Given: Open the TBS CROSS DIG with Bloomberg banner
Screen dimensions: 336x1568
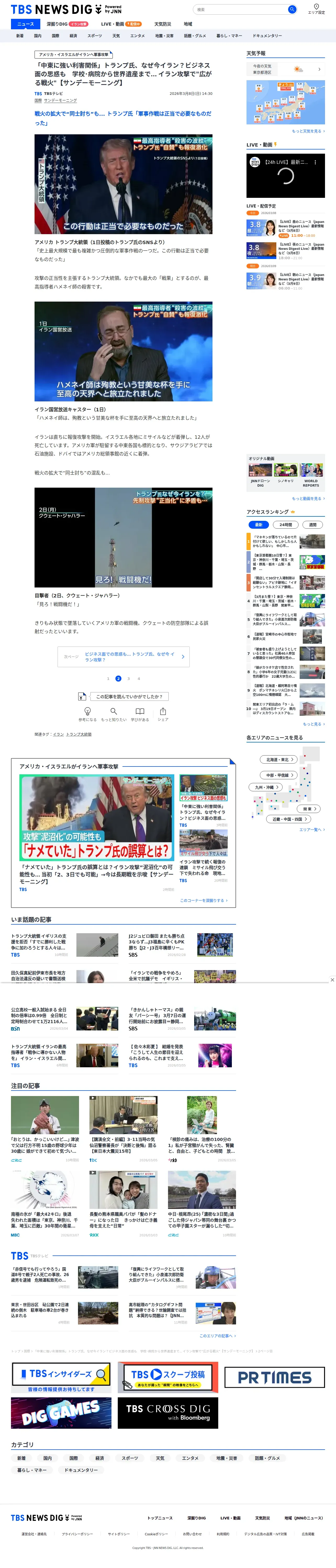Looking at the screenshot, I should (168, 1413).
